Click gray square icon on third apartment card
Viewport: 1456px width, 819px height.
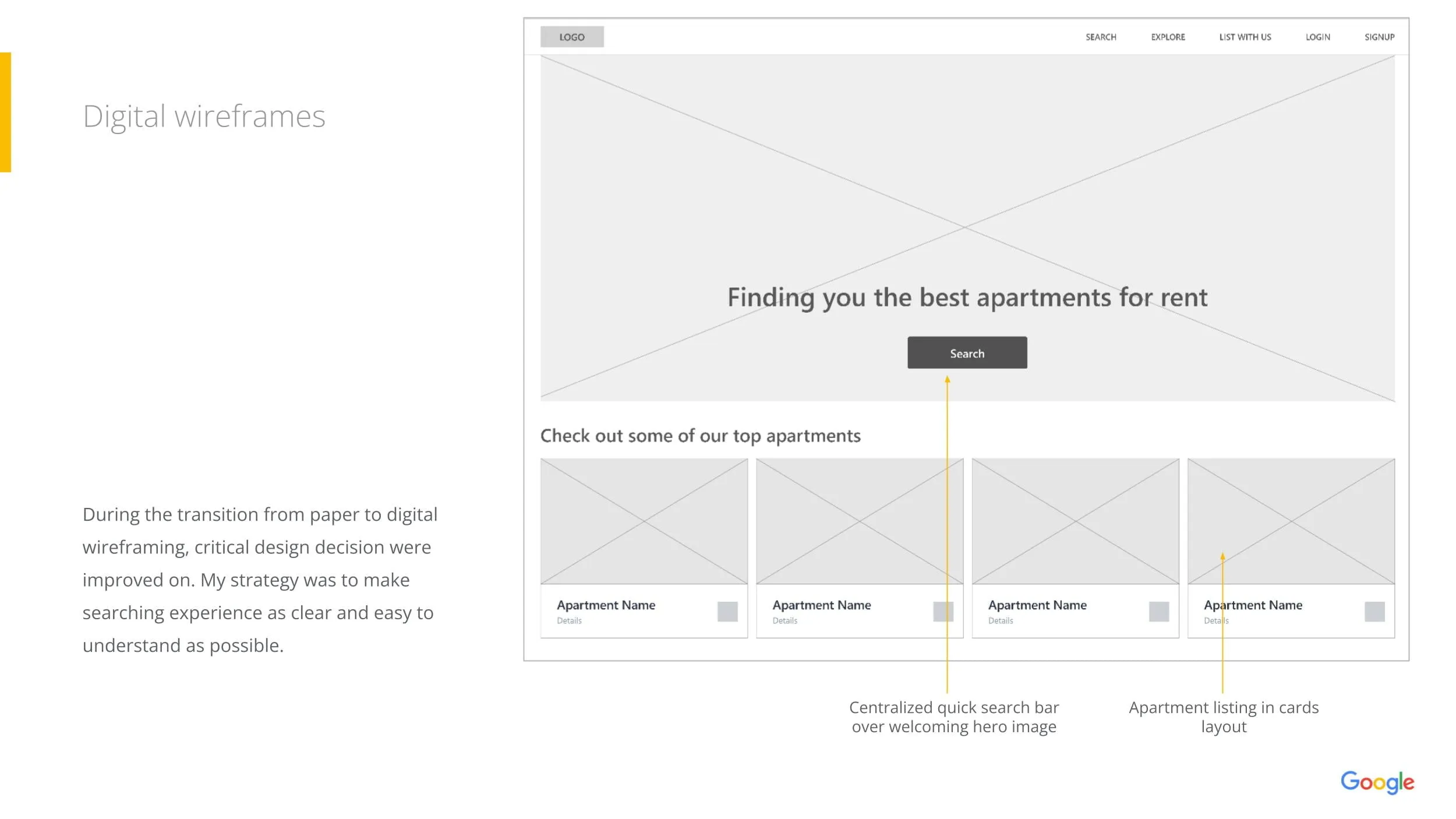tap(1158, 611)
